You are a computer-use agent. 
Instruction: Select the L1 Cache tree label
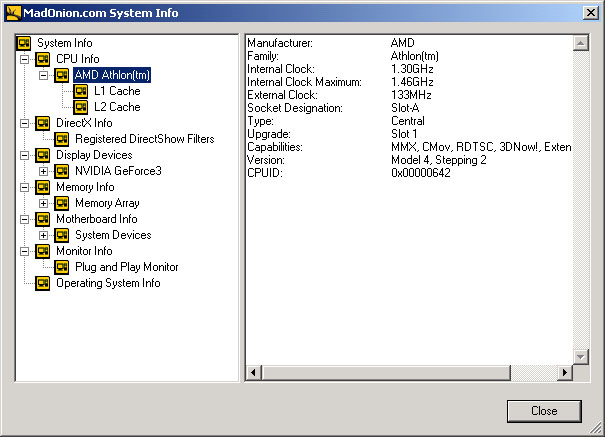tap(117, 91)
